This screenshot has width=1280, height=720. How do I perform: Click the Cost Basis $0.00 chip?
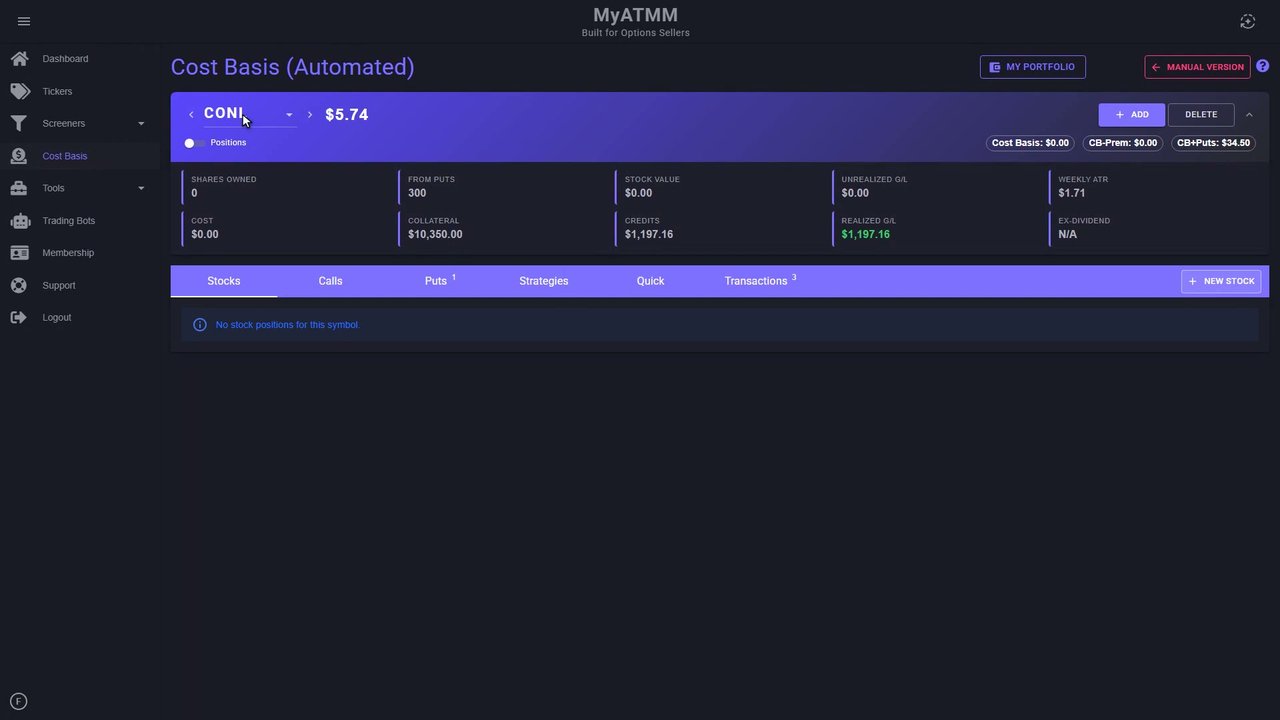click(1030, 143)
